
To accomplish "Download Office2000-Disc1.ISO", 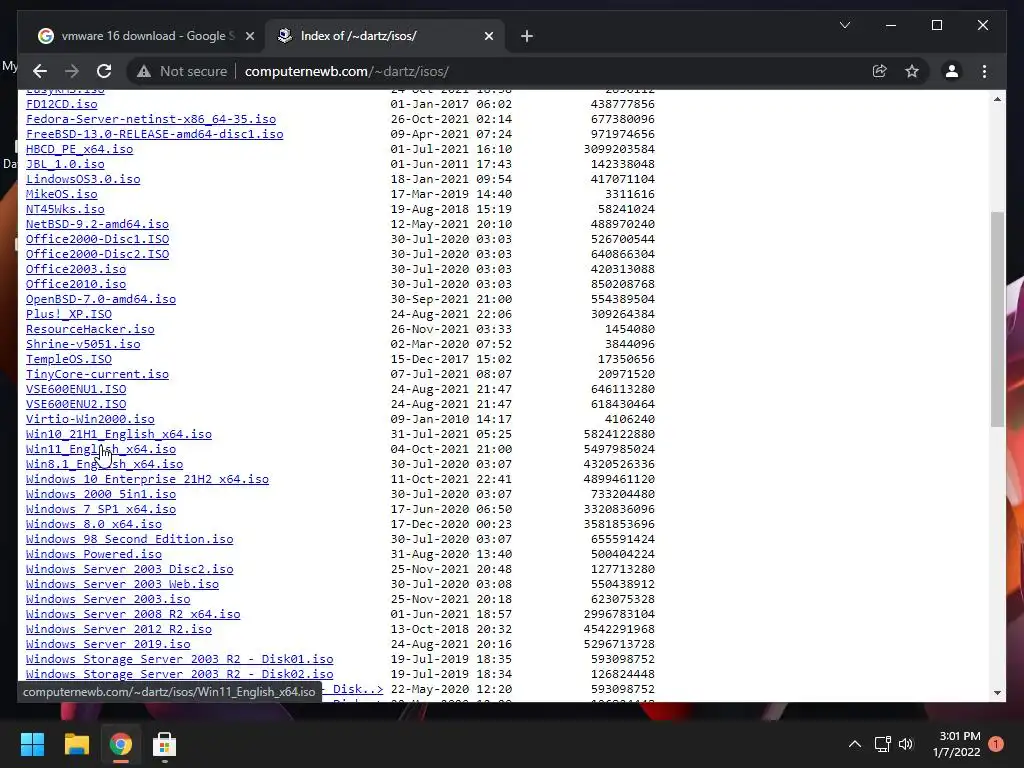I will [x=97, y=239].
